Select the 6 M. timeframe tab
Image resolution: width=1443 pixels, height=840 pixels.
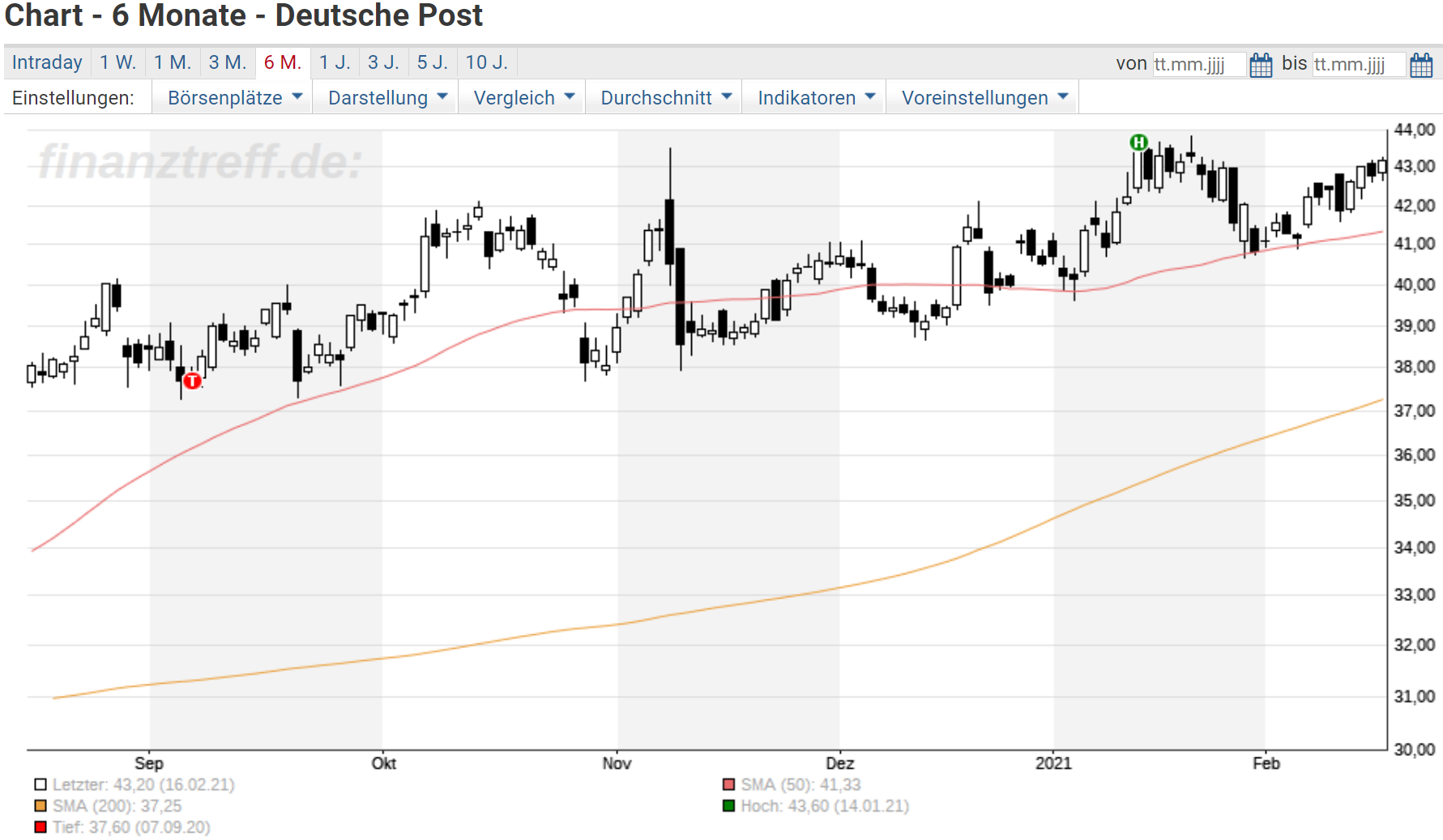click(283, 62)
